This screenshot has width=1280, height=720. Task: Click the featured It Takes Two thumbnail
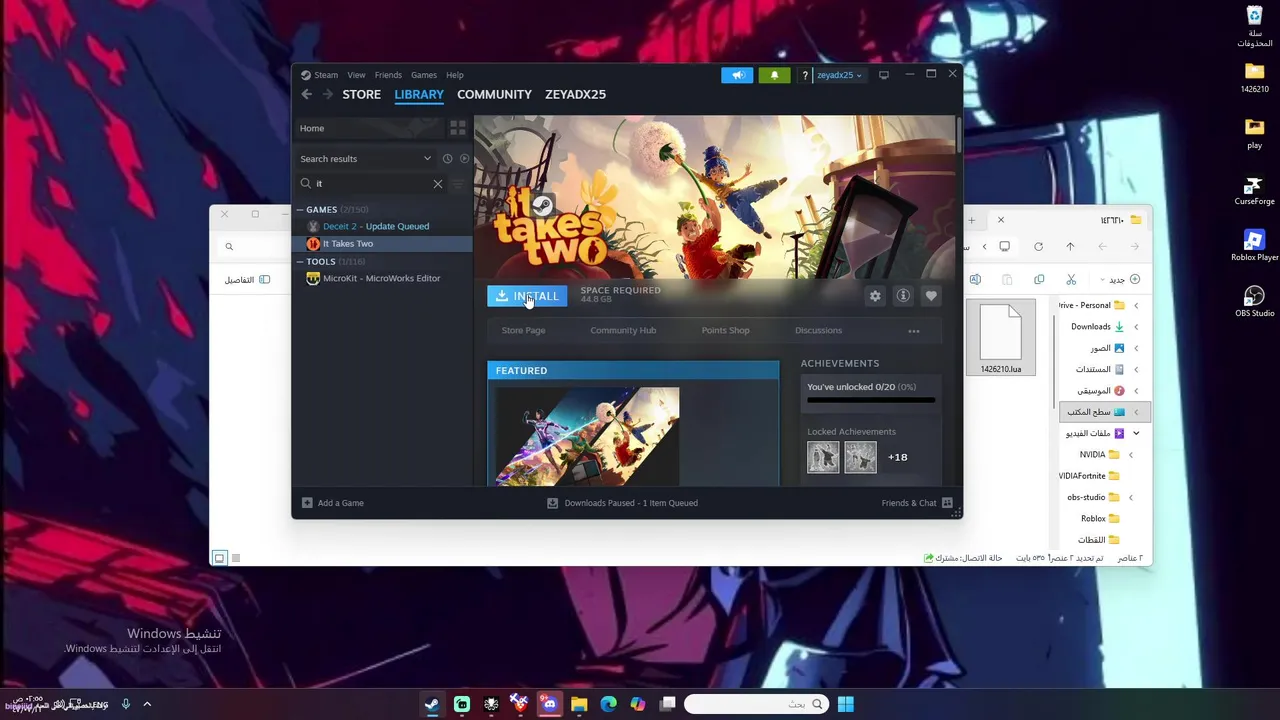tap(588, 436)
